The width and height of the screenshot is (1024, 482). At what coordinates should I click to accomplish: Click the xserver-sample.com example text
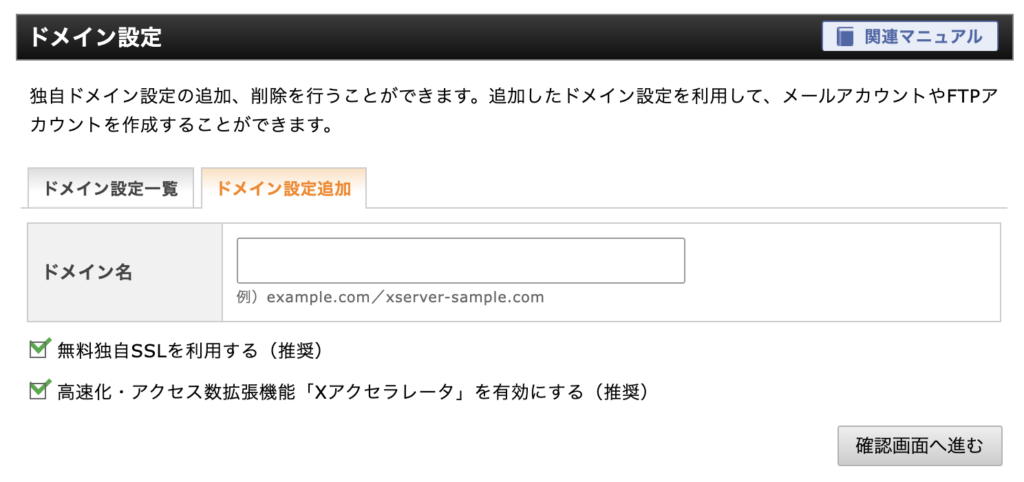coord(464,298)
